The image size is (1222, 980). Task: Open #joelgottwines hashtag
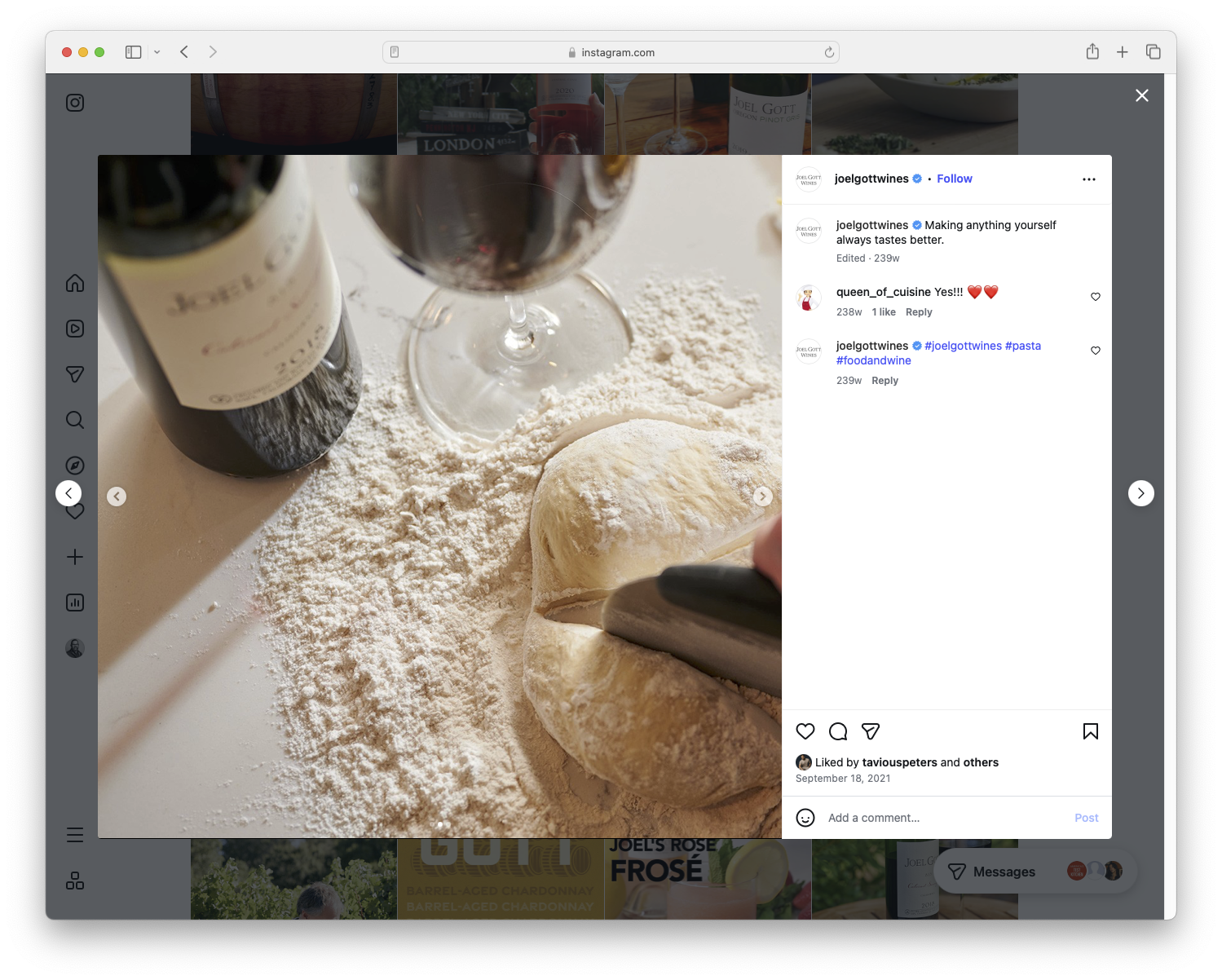[x=963, y=346]
